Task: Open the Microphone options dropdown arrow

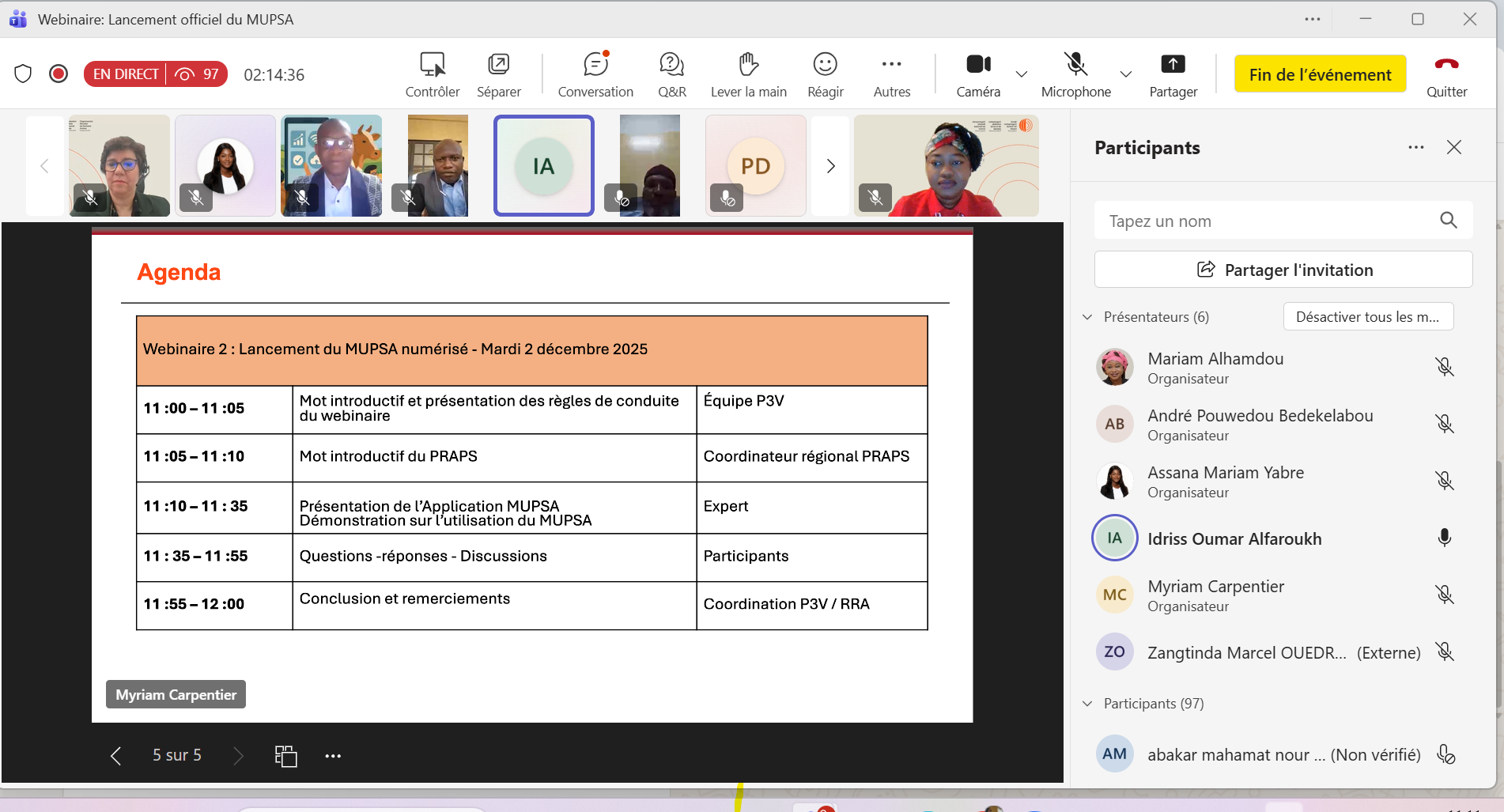Action: click(x=1126, y=74)
